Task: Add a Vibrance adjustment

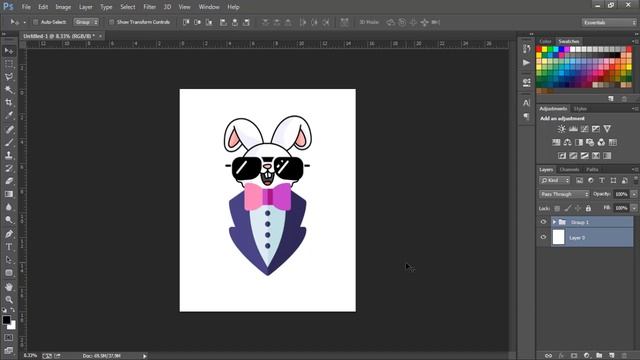Action: click(x=607, y=129)
